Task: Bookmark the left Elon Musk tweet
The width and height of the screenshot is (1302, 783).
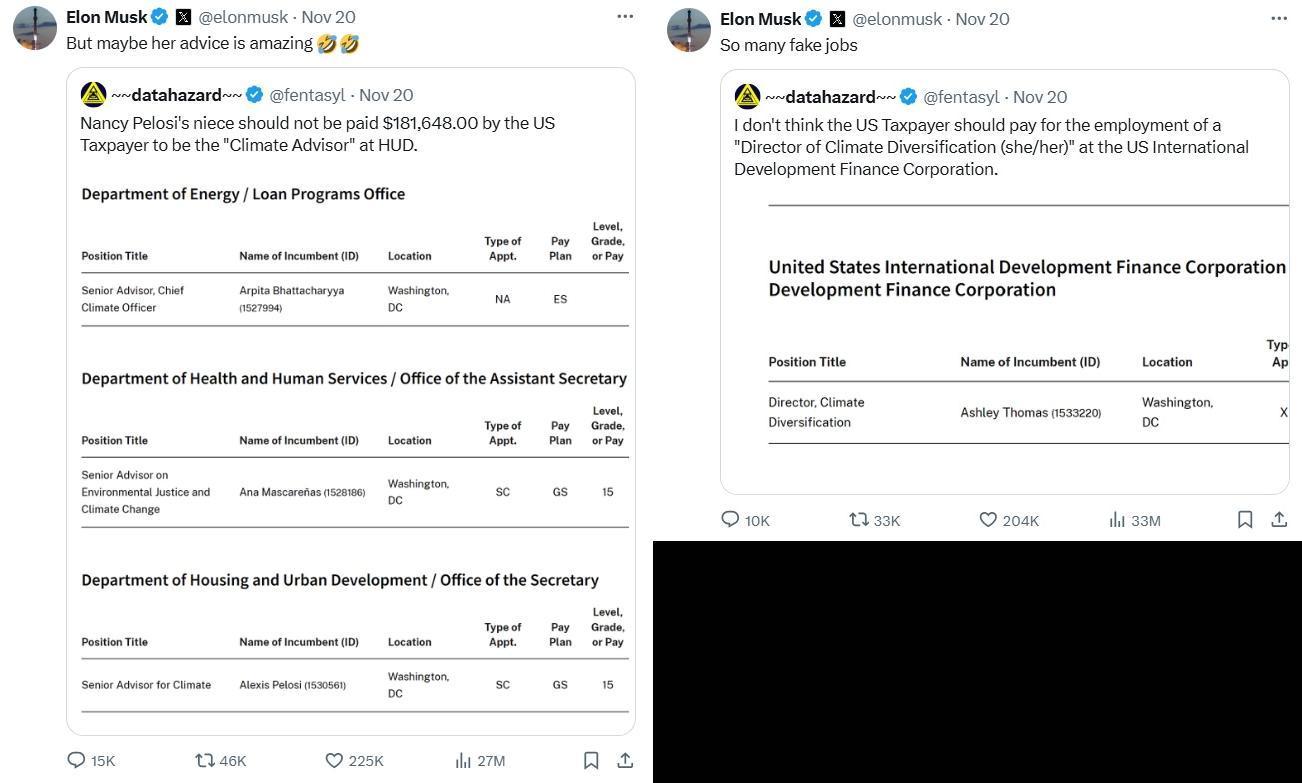Action: (x=591, y=761)
